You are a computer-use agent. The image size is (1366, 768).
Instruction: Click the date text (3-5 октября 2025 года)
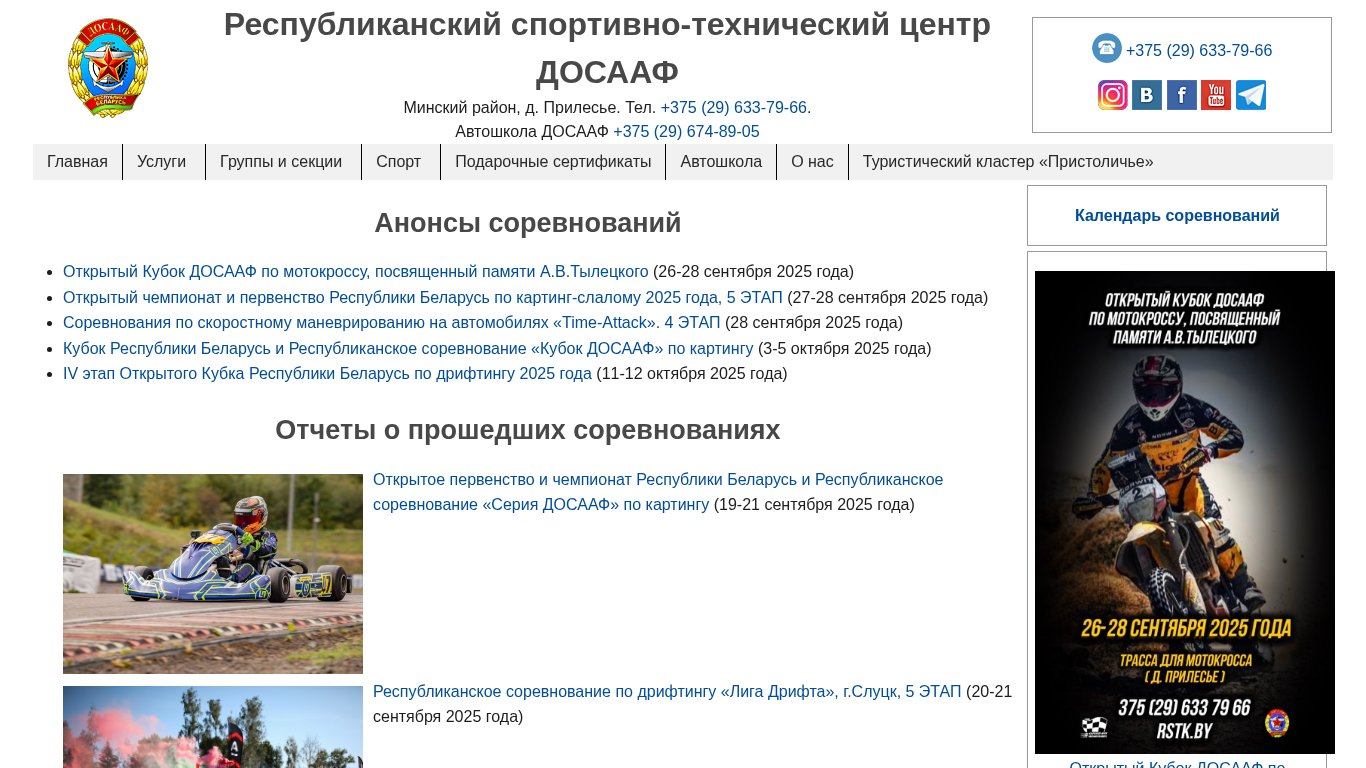(845, 348)
